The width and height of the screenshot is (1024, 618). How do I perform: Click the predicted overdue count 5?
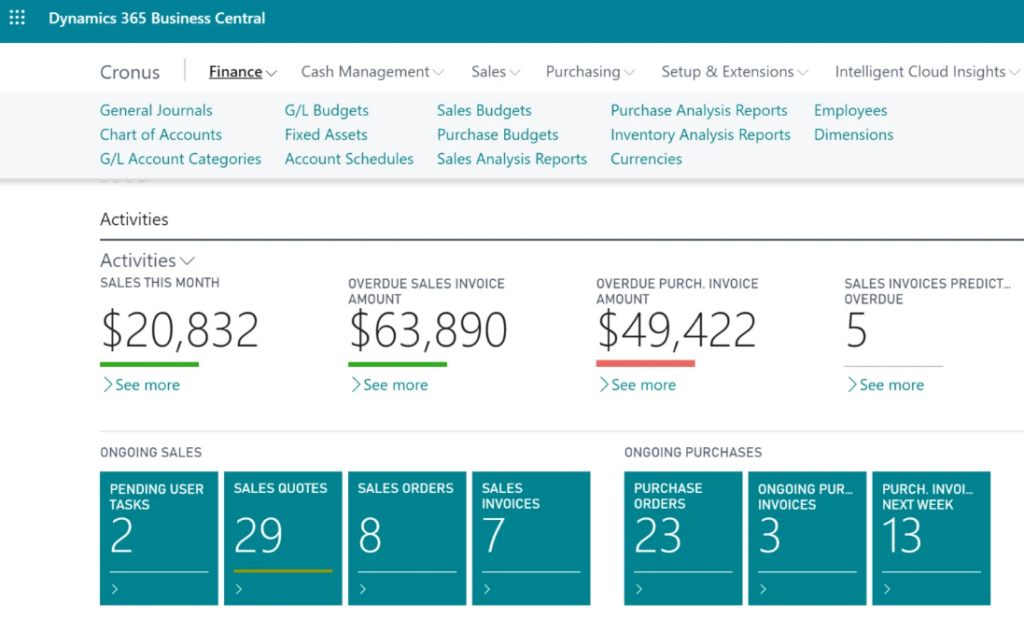(x=856, y=330)
